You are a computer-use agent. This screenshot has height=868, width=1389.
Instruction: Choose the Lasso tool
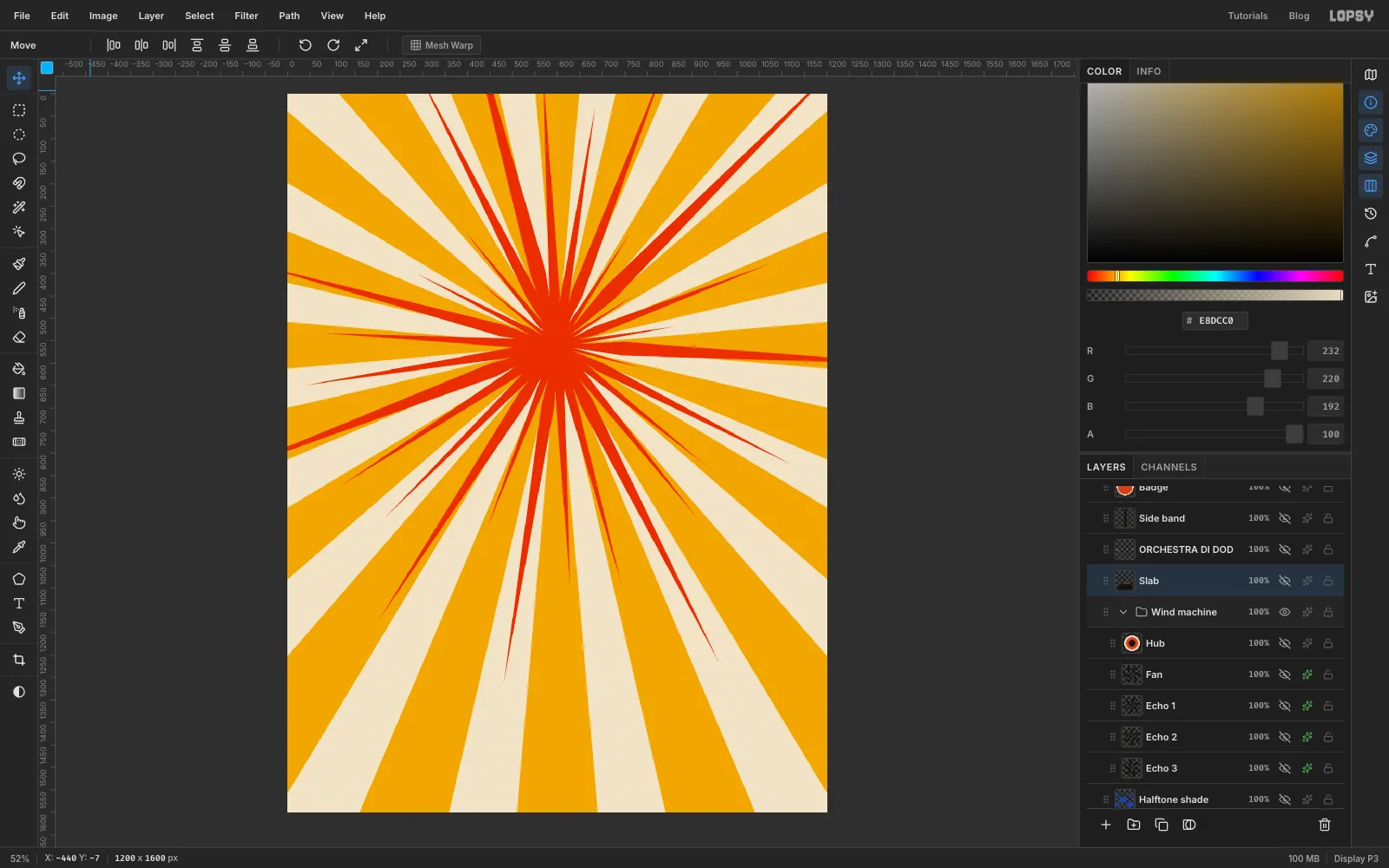tap(19, 159)
